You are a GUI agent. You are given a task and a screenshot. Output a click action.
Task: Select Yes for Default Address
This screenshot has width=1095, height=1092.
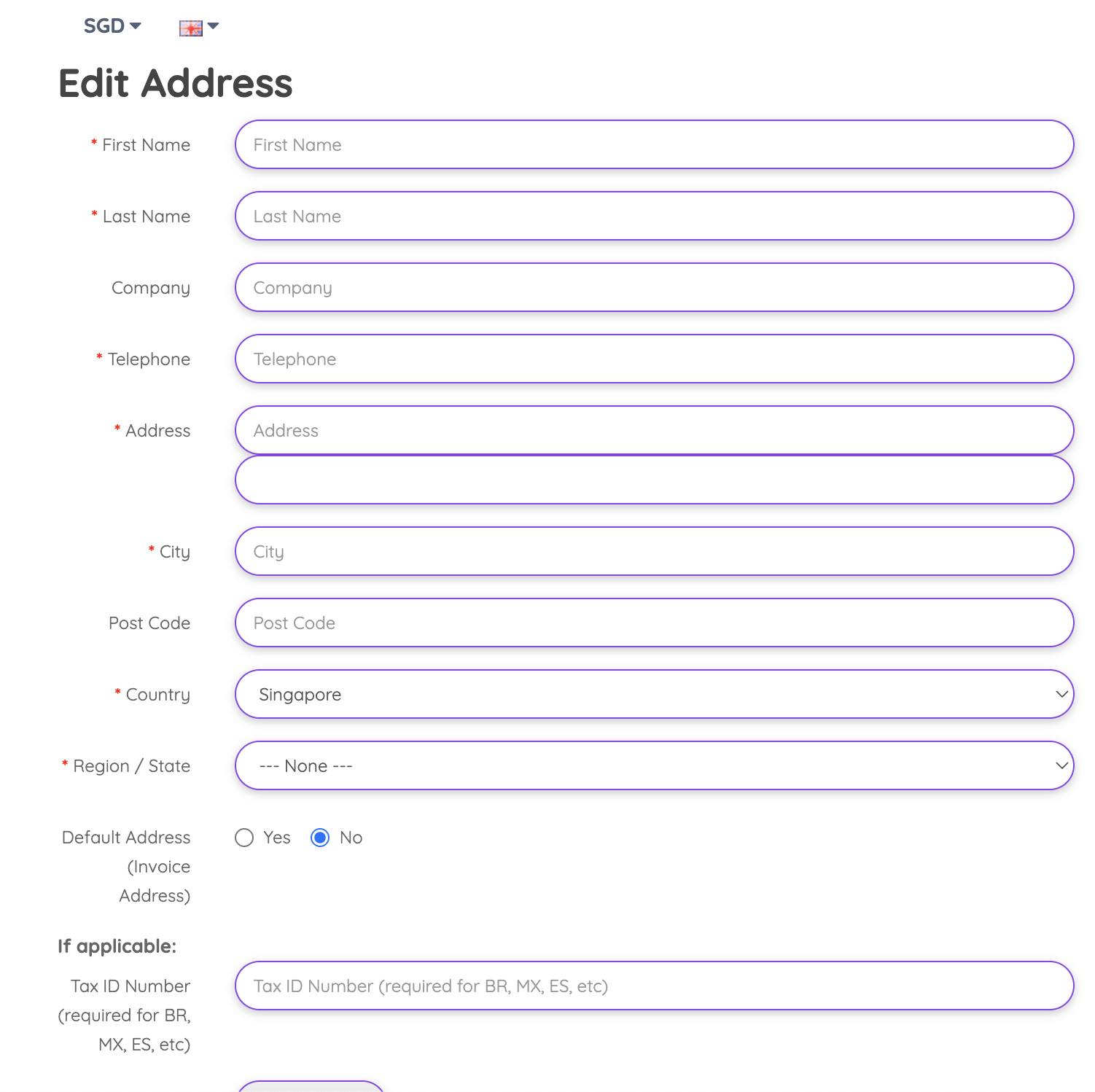click(x=244, y=838)
